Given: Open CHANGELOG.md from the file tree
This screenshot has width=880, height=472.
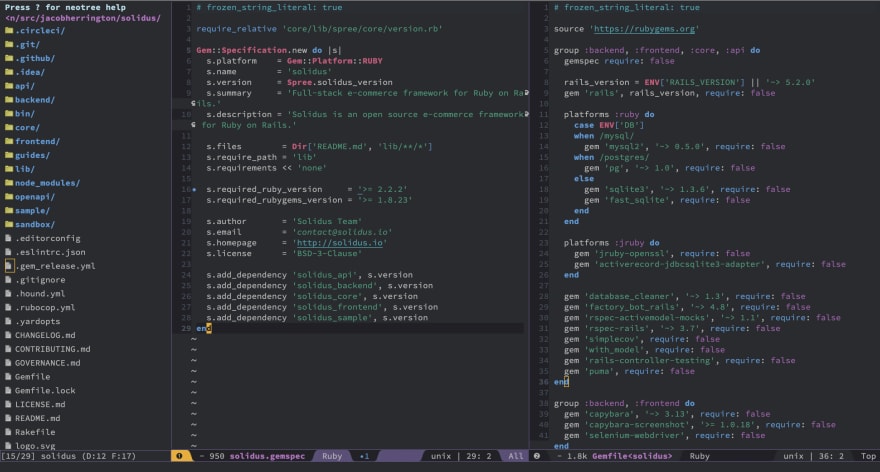Looking at the screenshot, I should click(45, 335).
